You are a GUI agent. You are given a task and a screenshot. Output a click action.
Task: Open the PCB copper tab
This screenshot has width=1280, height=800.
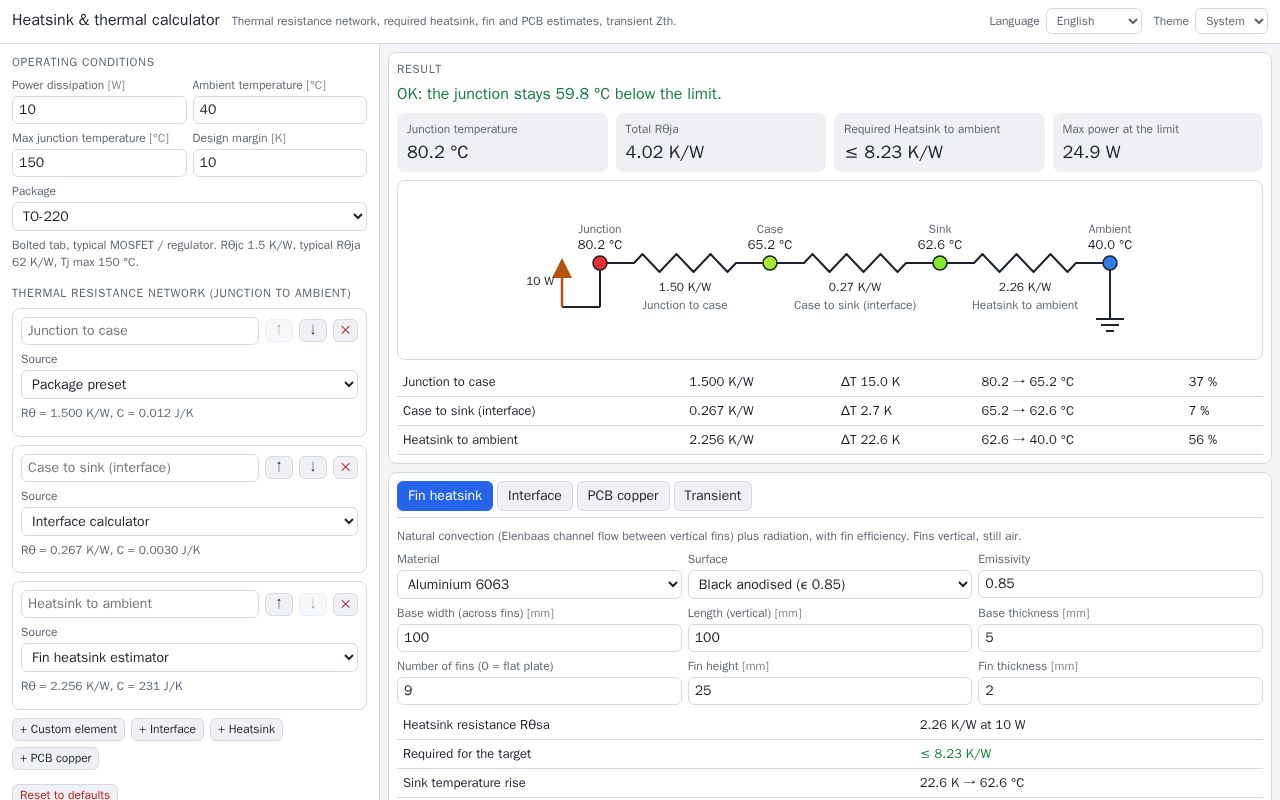tap(623, 496)
